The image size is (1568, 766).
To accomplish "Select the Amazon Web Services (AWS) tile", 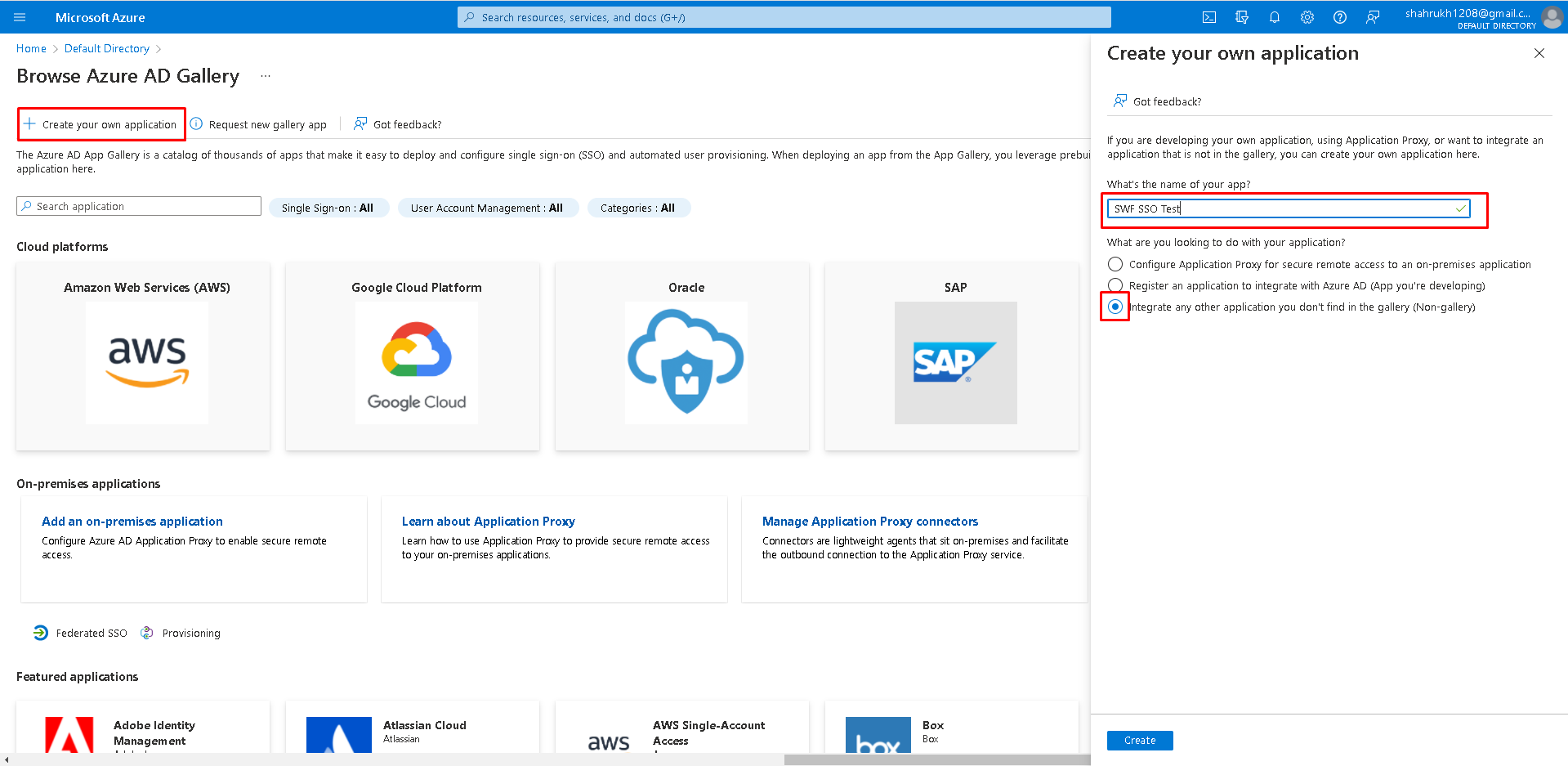I will point(143,356).
